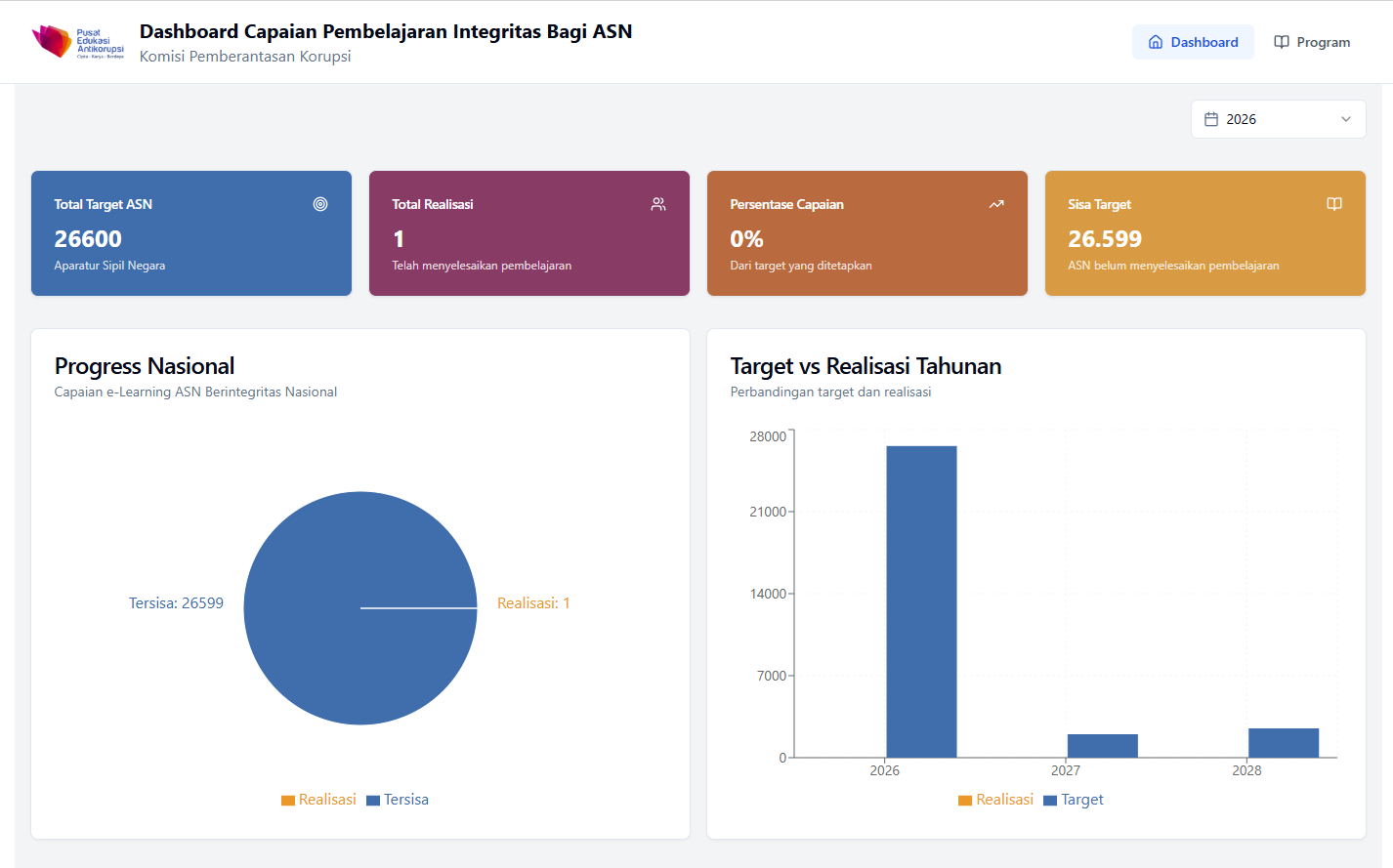
Task: Click the calendar icon in year selector
Action: coord(1211,119)
